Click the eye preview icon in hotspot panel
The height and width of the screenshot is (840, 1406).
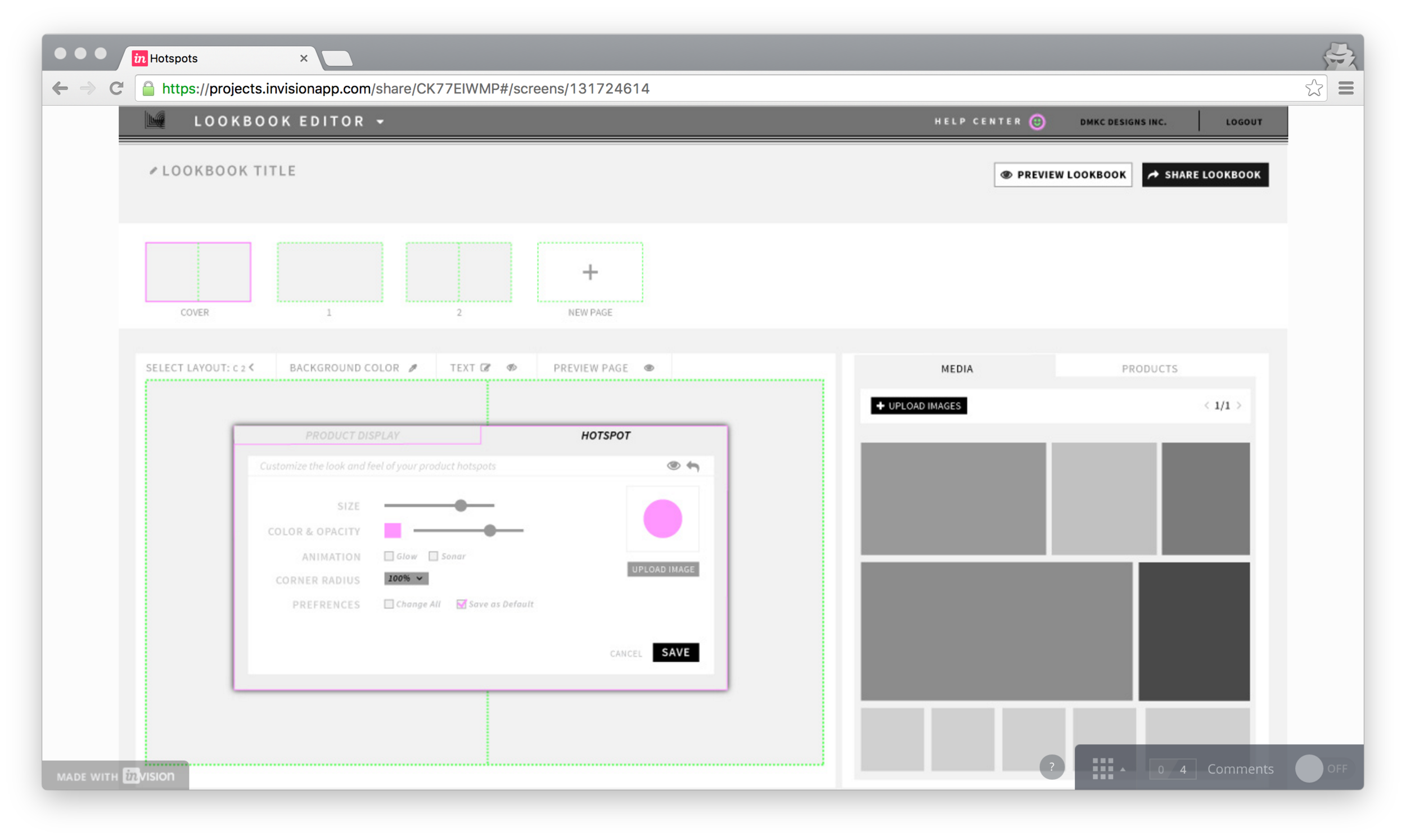[x=673, y=466]
